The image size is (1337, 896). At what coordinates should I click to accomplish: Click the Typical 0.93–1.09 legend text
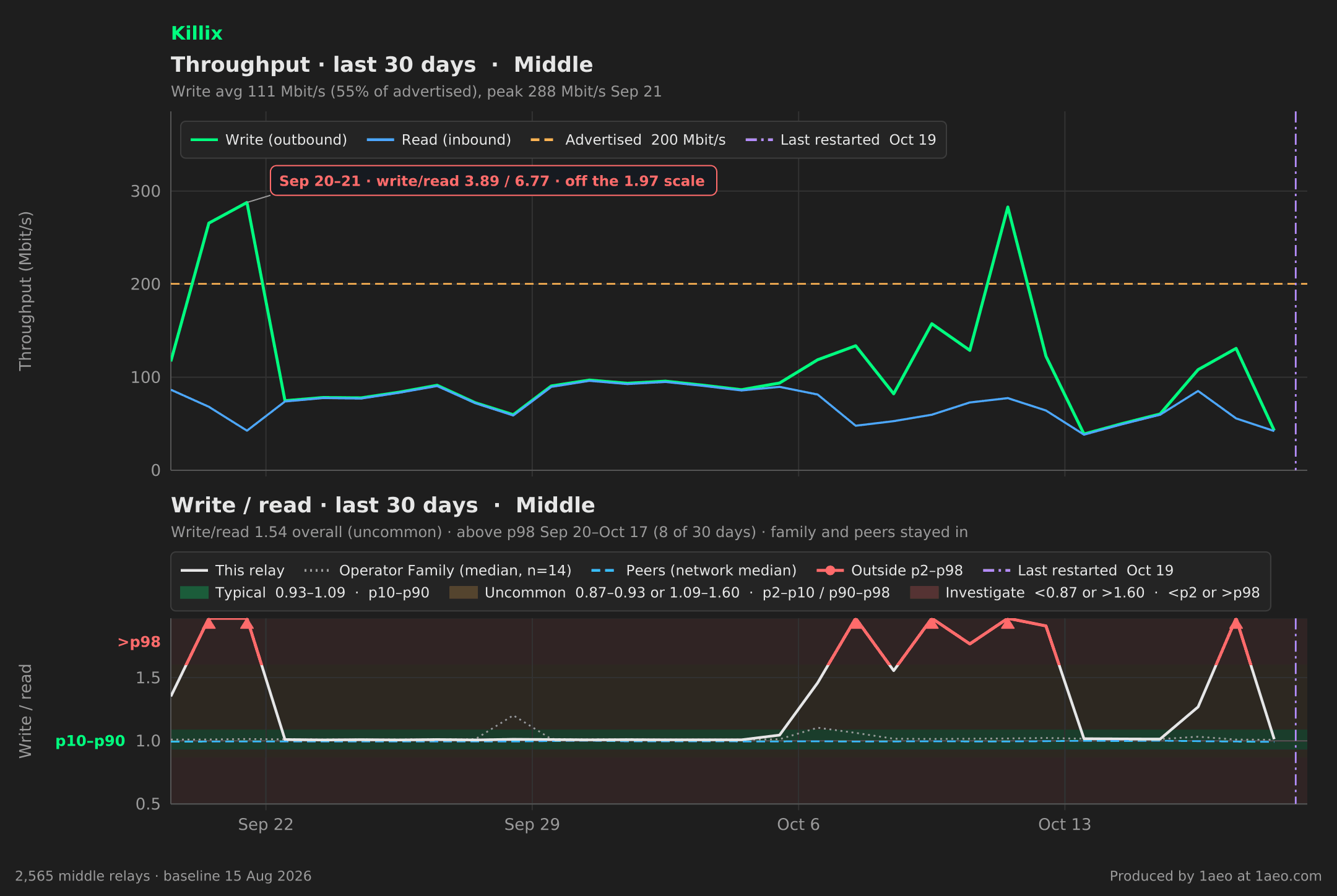pos(322,593)
